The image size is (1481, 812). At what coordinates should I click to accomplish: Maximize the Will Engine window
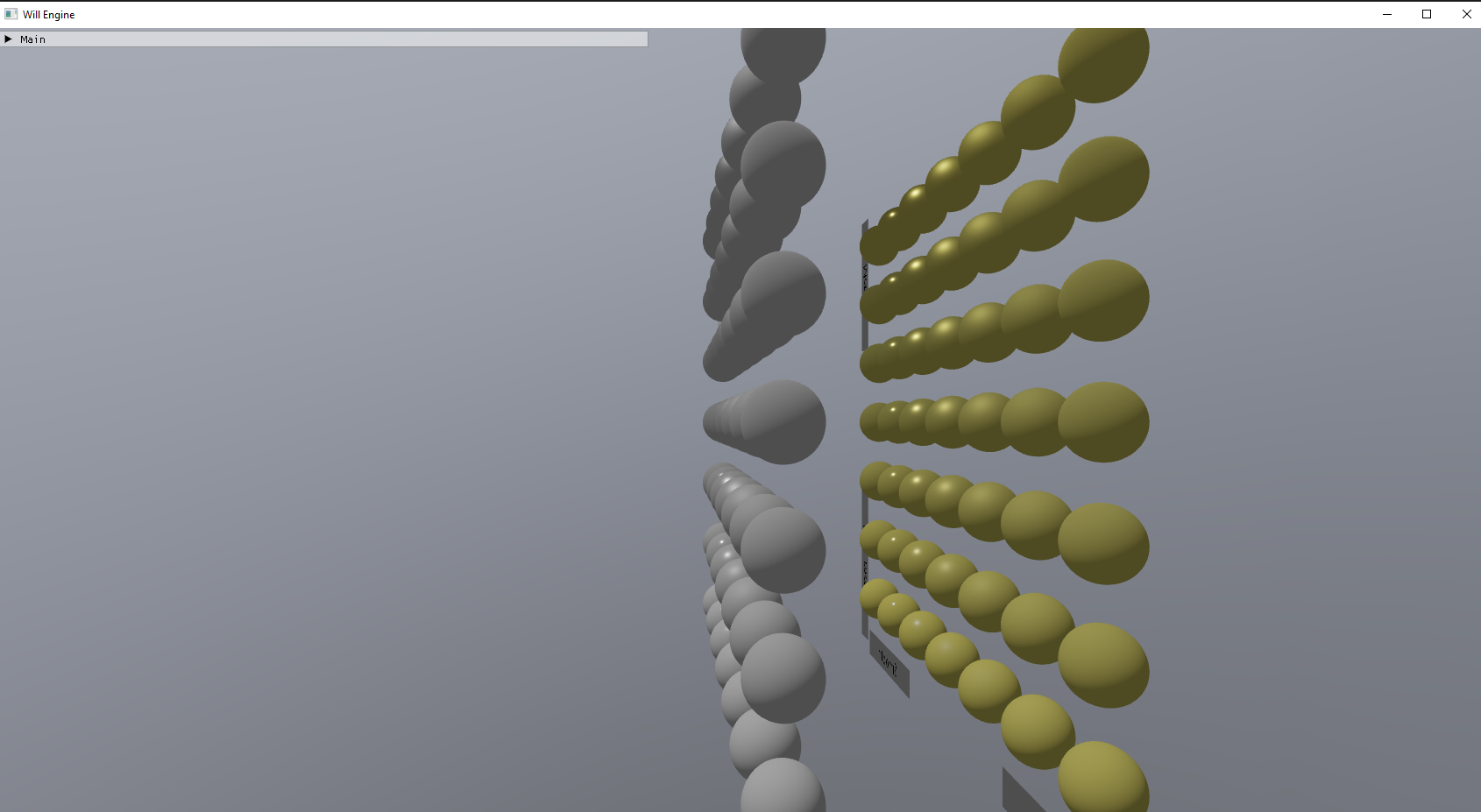pyautogui.click(x=1427, y=14)
